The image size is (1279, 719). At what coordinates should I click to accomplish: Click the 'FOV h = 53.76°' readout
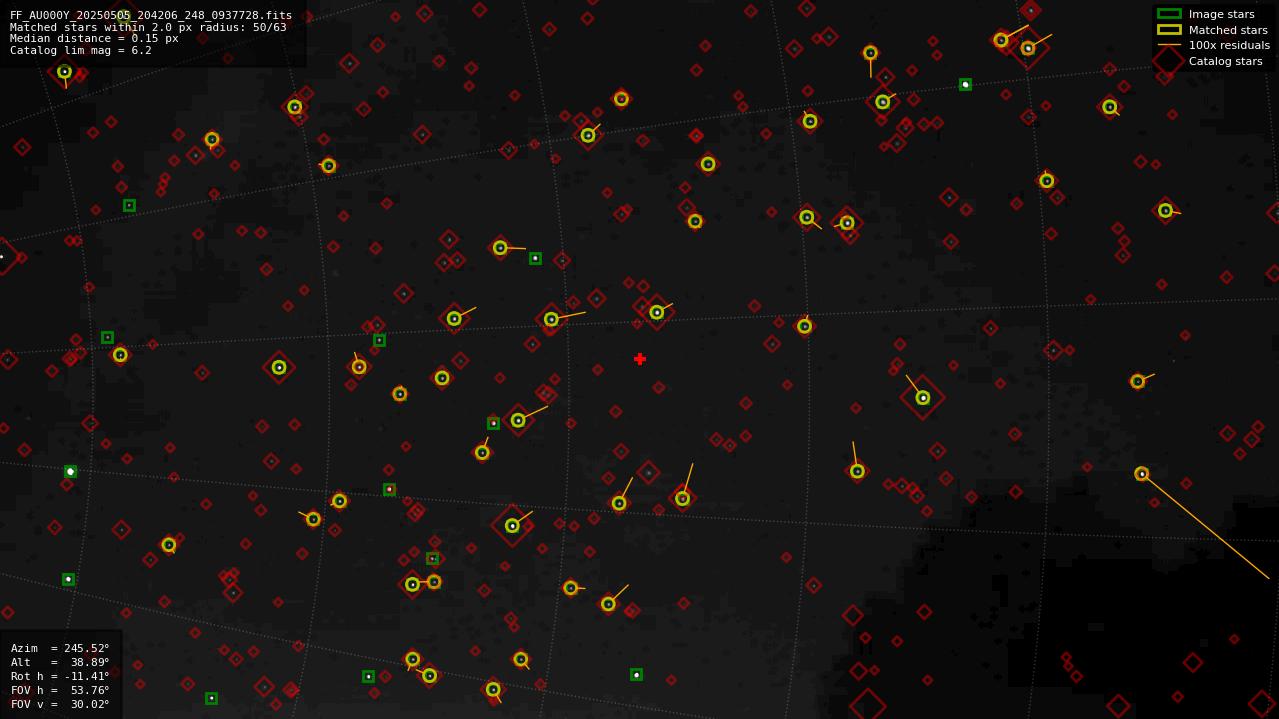pos(60,690)
